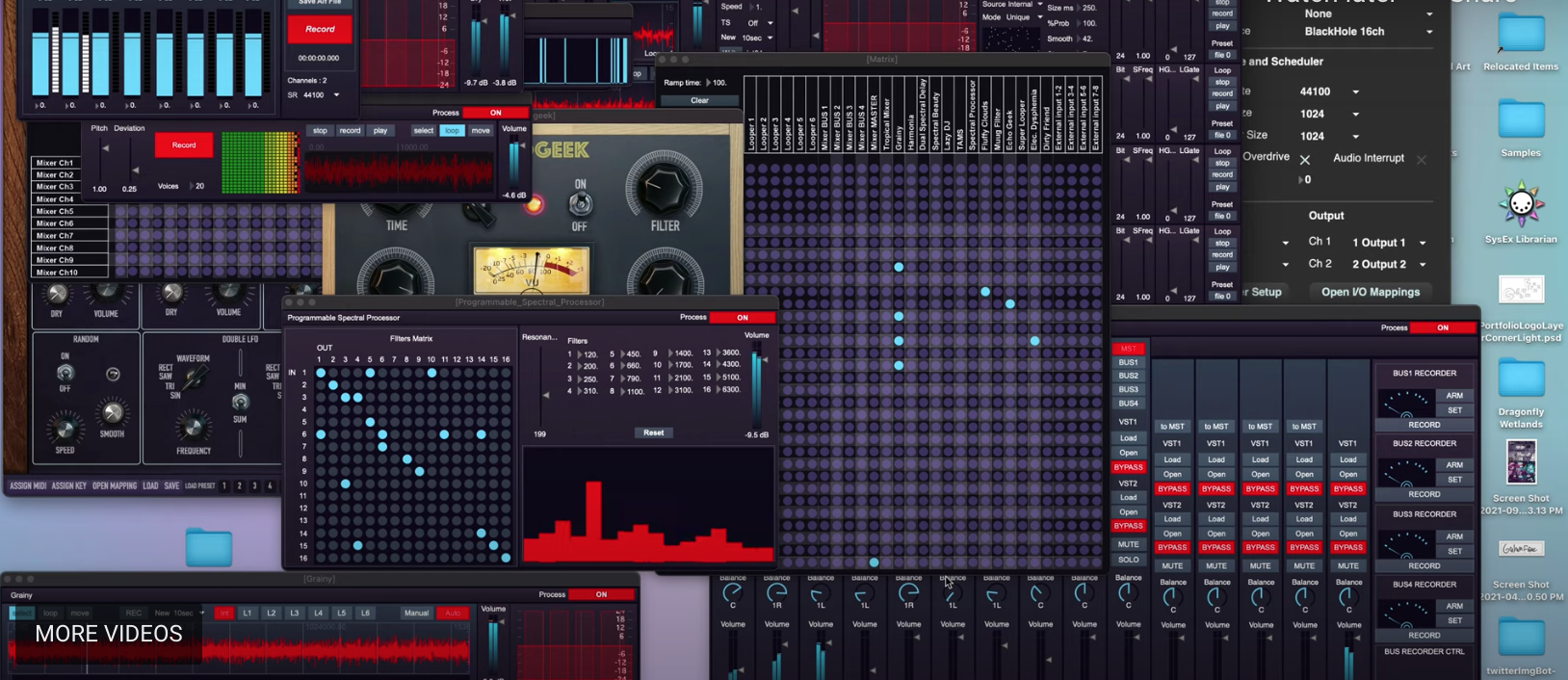Enable SOLO on the MST mixer strip
Screen dimensions: 1568x680
(1129, 560)
